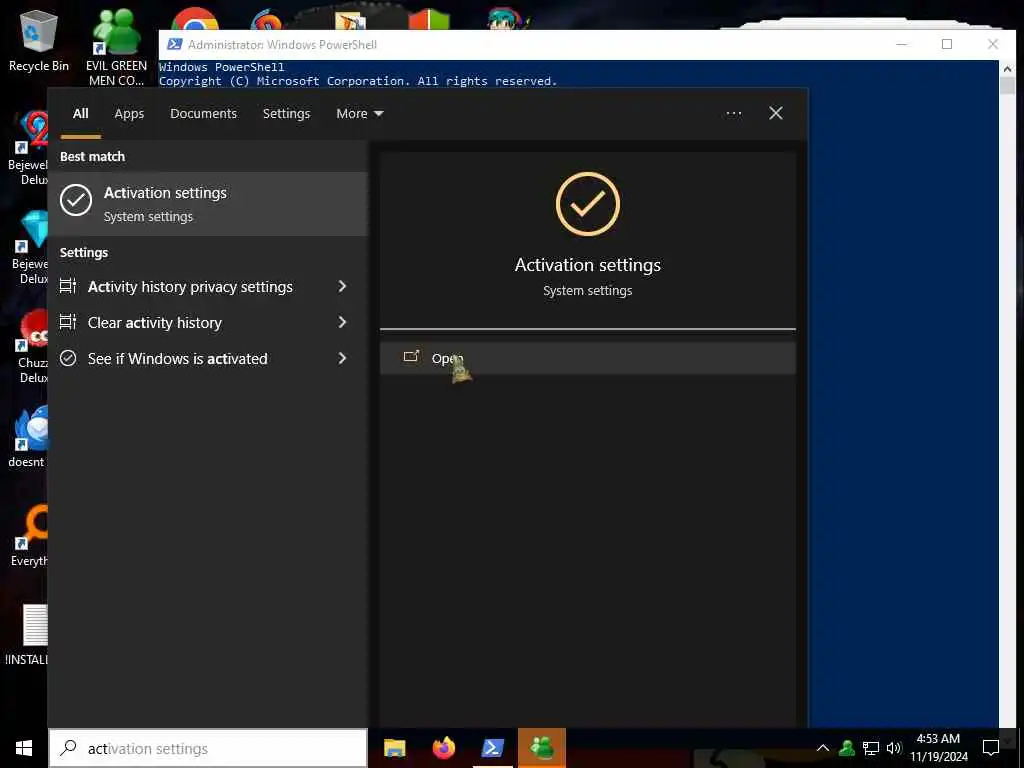This screenshot has width=1024, height=768.
Task: Click the Clear activity history icon
Action: [x=68, y=322]
